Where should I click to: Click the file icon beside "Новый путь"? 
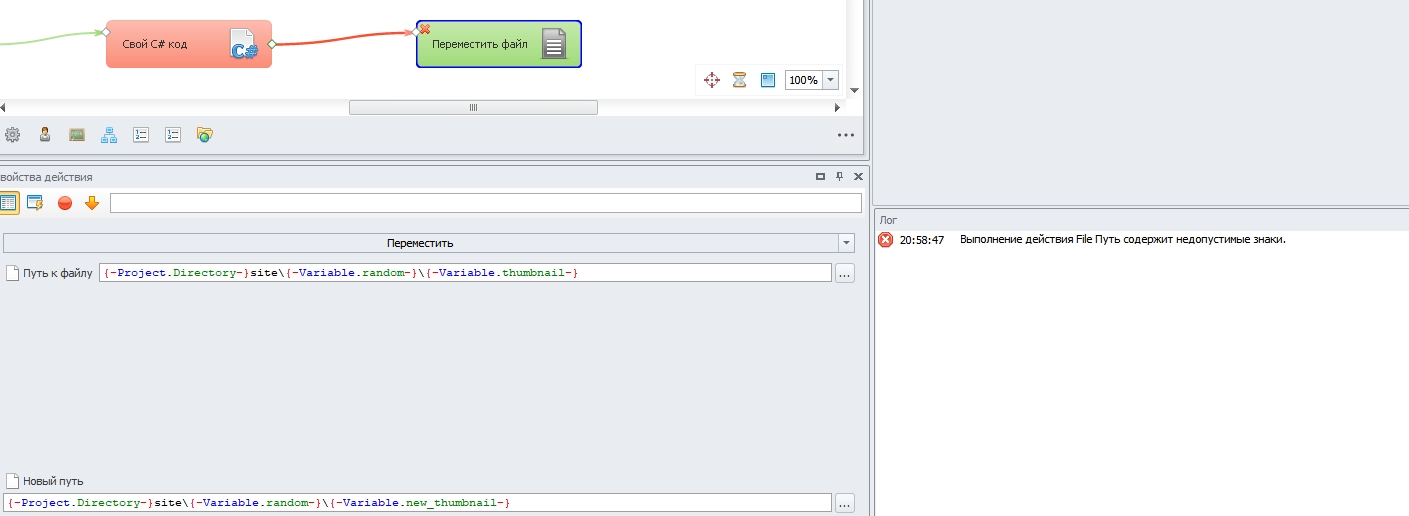12,481
